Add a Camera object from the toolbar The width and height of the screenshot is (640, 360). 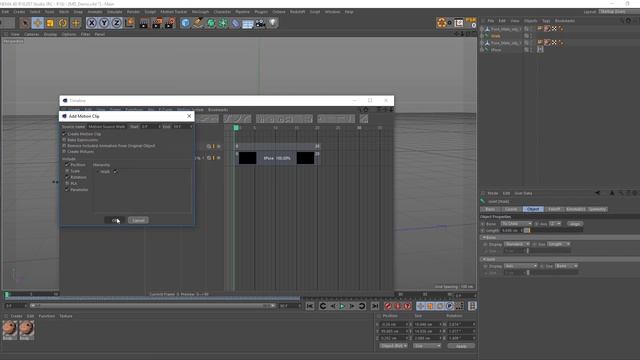pos(260,23)
